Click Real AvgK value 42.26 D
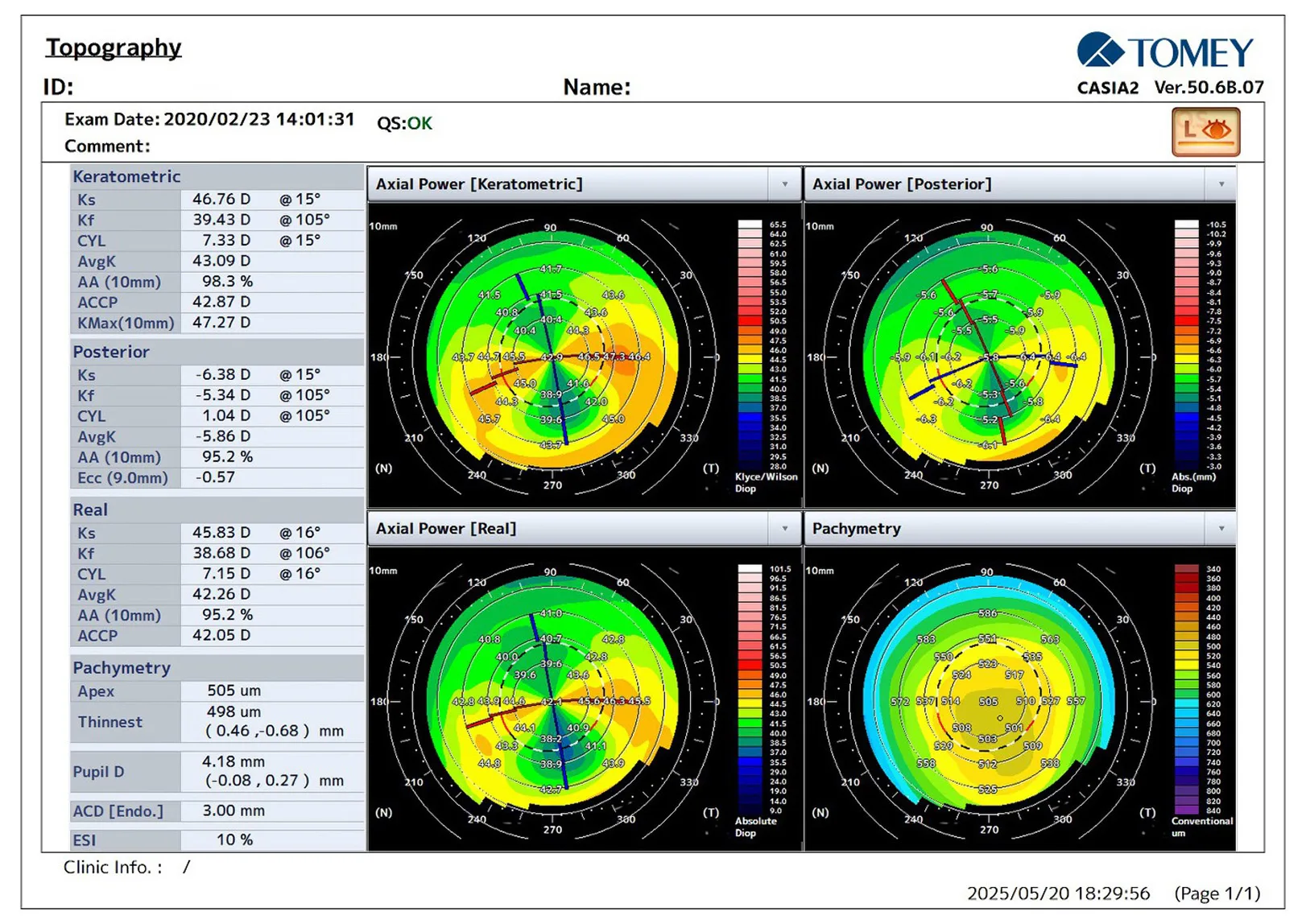The width and height of the screenshot is (1306, 924). coord(221,594)
